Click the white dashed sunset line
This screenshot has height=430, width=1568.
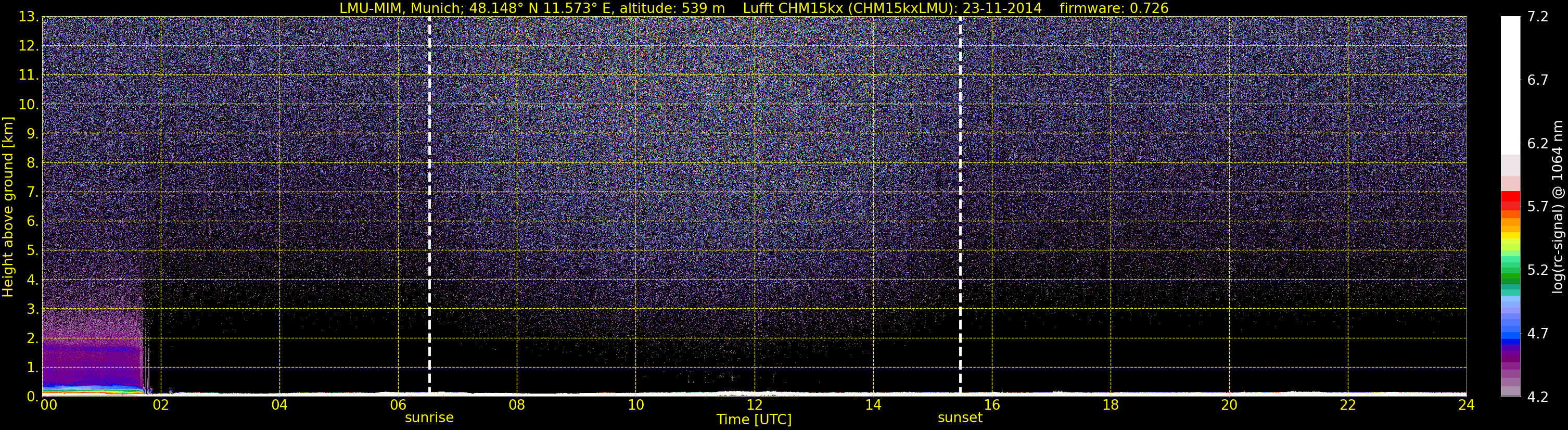click(960, 206)
